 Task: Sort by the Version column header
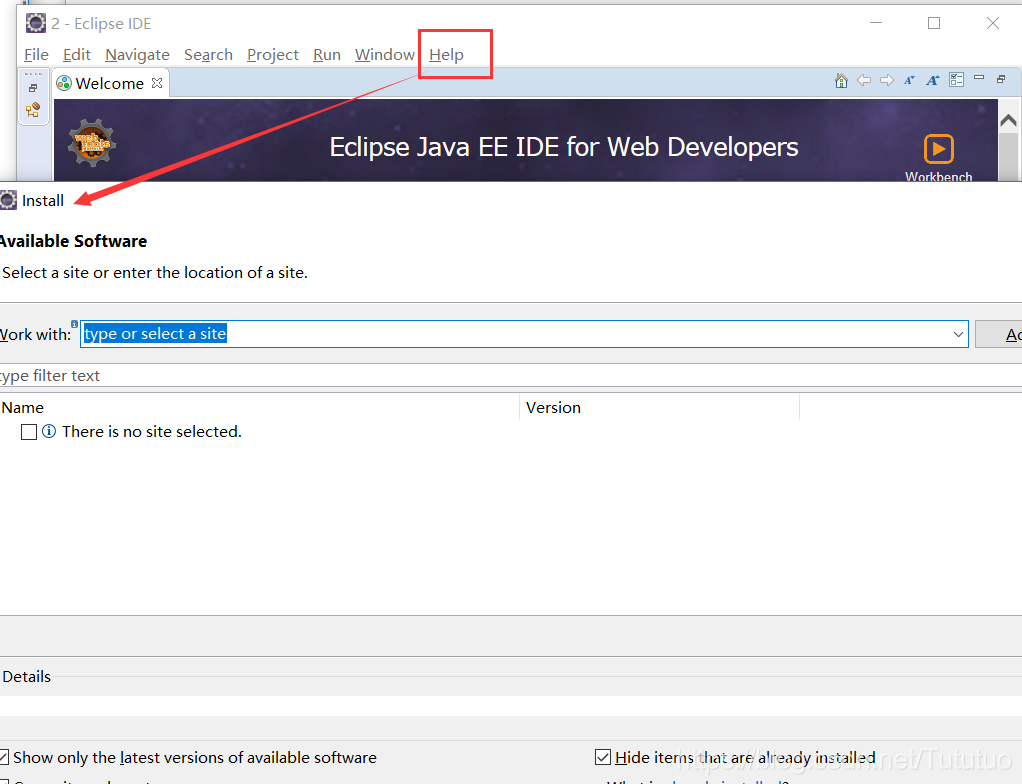click(660, 407)
